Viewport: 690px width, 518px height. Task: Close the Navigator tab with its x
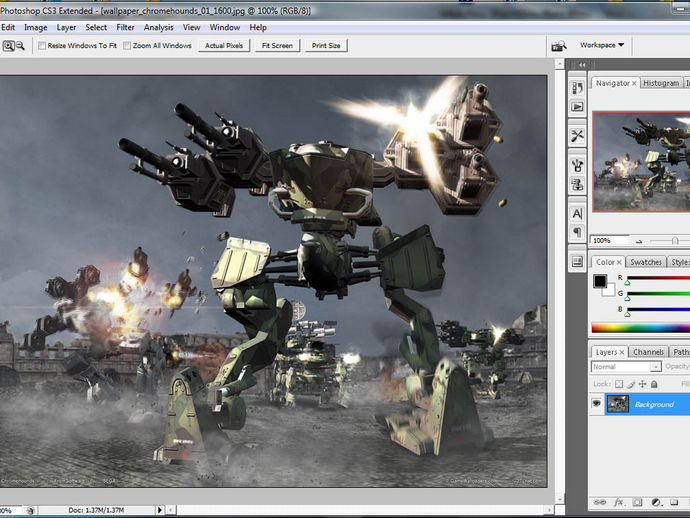[x=634, y=83]
